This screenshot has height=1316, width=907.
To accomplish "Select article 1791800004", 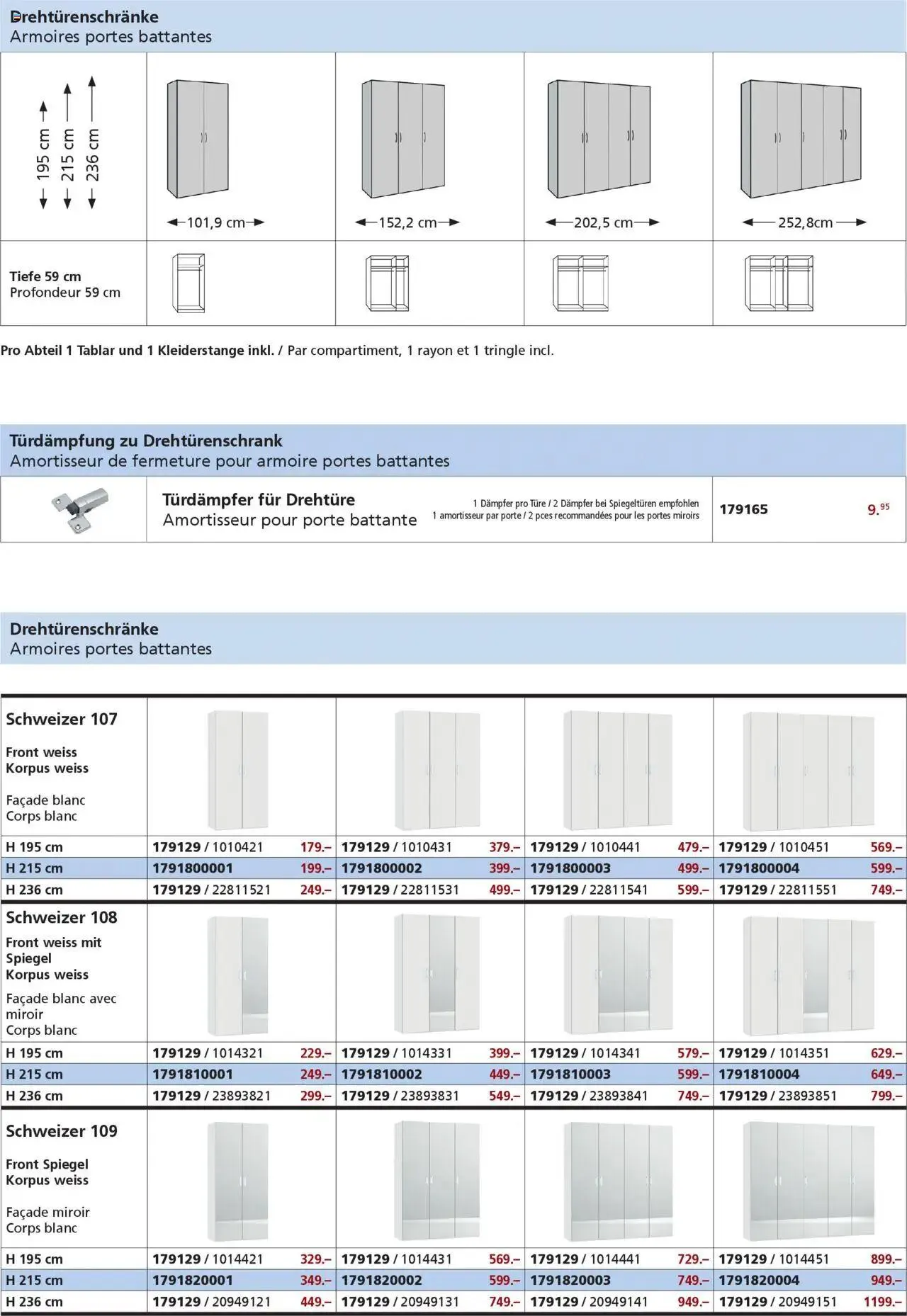I will click(759, 868).
